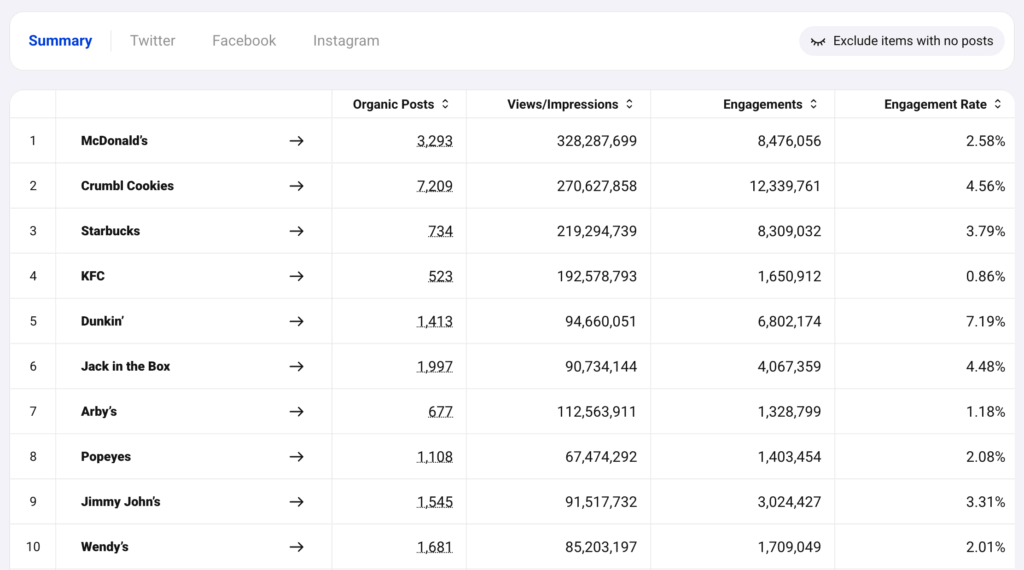Sort by Engagements column header

(771, 104)
